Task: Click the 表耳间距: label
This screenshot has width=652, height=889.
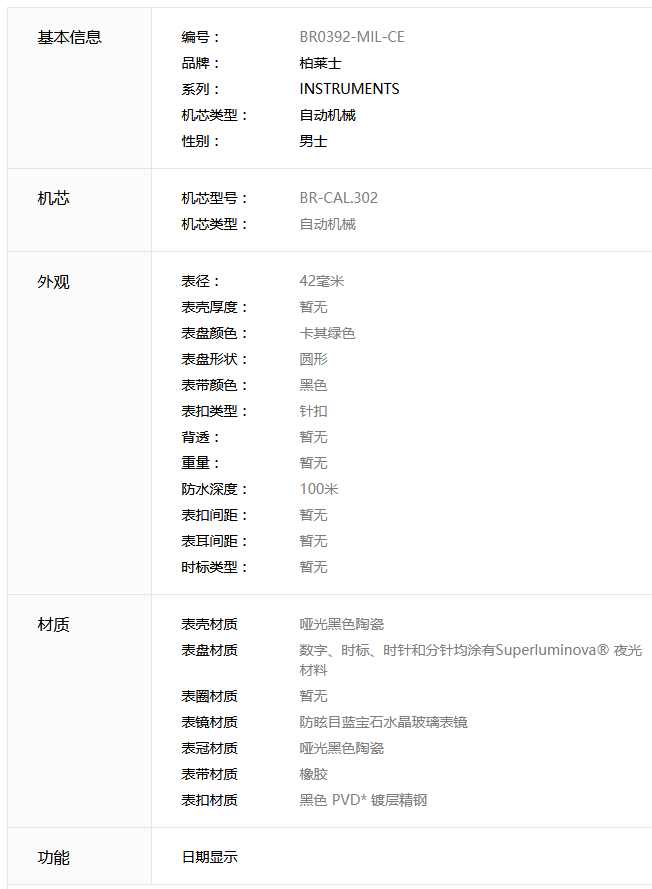Action: [215, 541]
